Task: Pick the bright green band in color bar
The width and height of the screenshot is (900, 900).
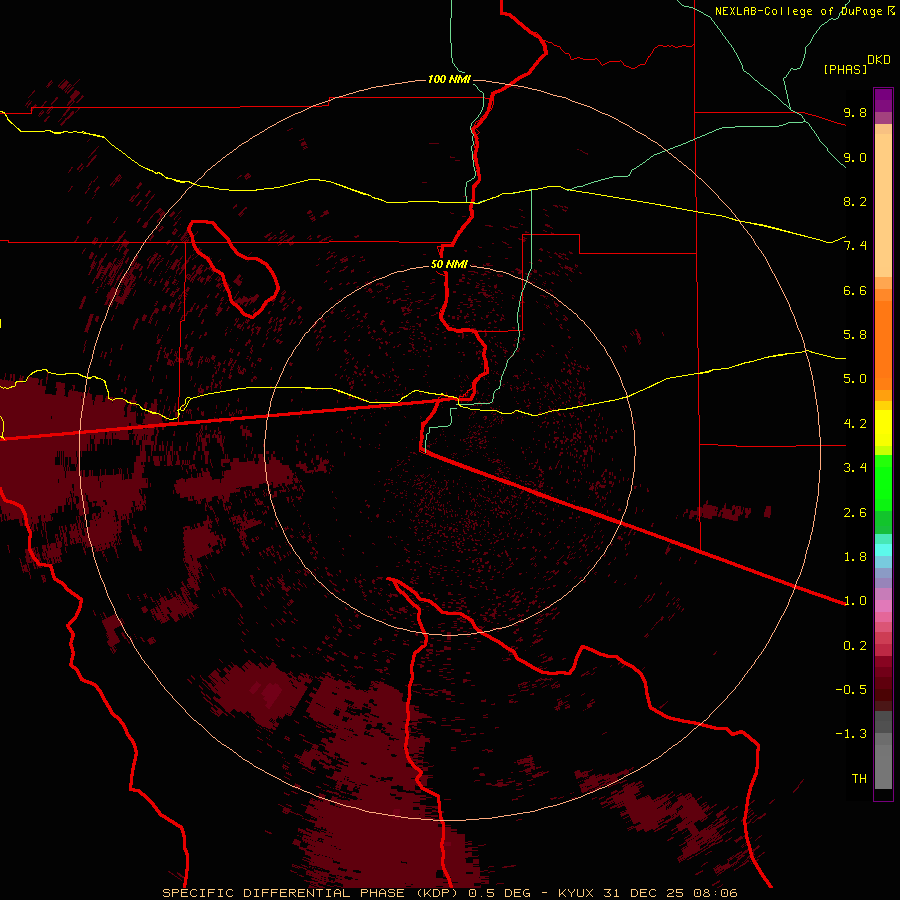Action: pos(883,485)
